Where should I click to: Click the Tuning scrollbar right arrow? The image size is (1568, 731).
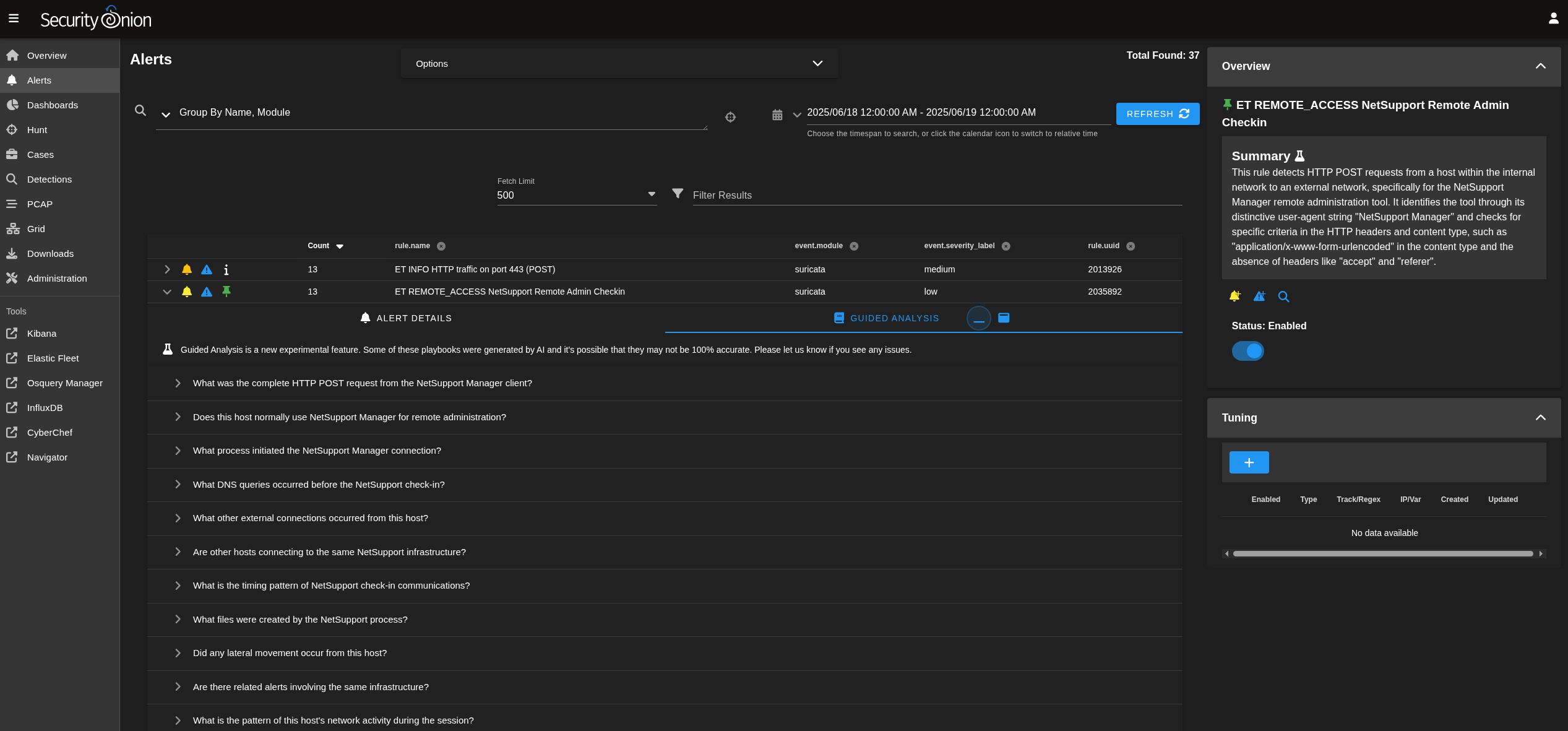click(x=1540, y=554)
